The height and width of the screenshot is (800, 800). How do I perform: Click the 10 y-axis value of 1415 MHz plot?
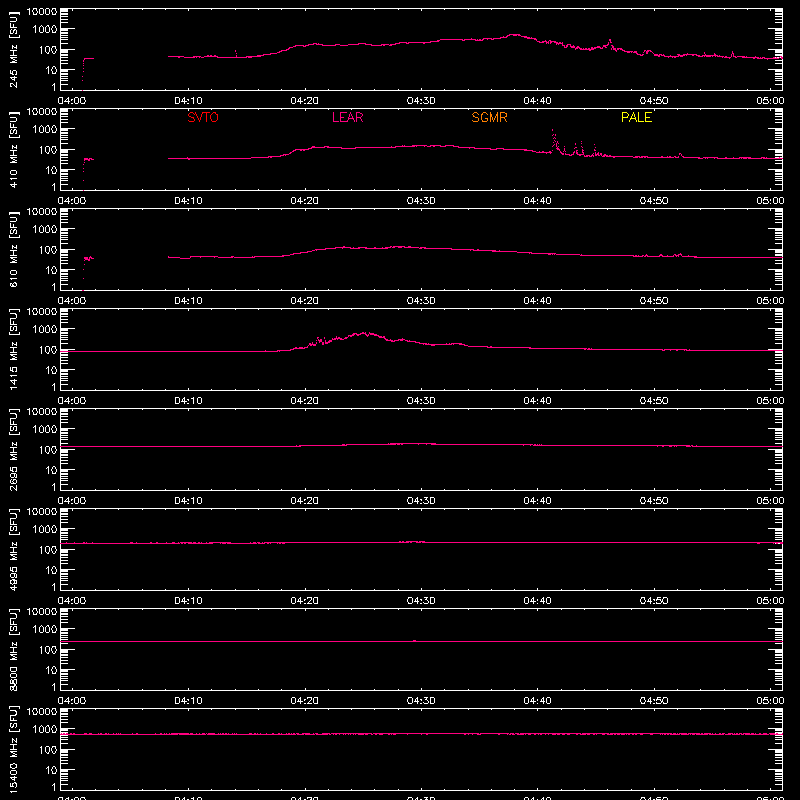(x=51, y=370)
